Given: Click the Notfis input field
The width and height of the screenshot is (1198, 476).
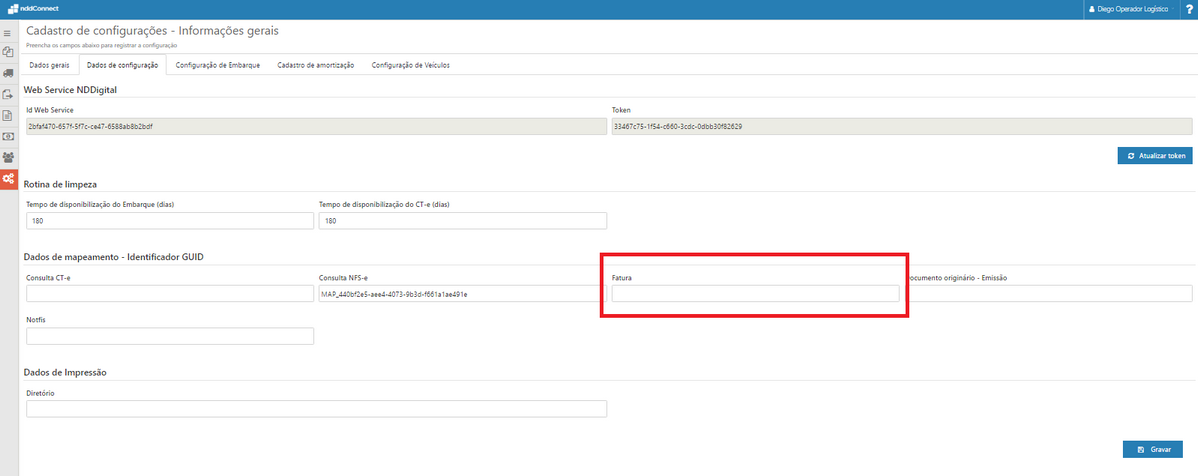Looking at the screenshot, I should point(170,336).
